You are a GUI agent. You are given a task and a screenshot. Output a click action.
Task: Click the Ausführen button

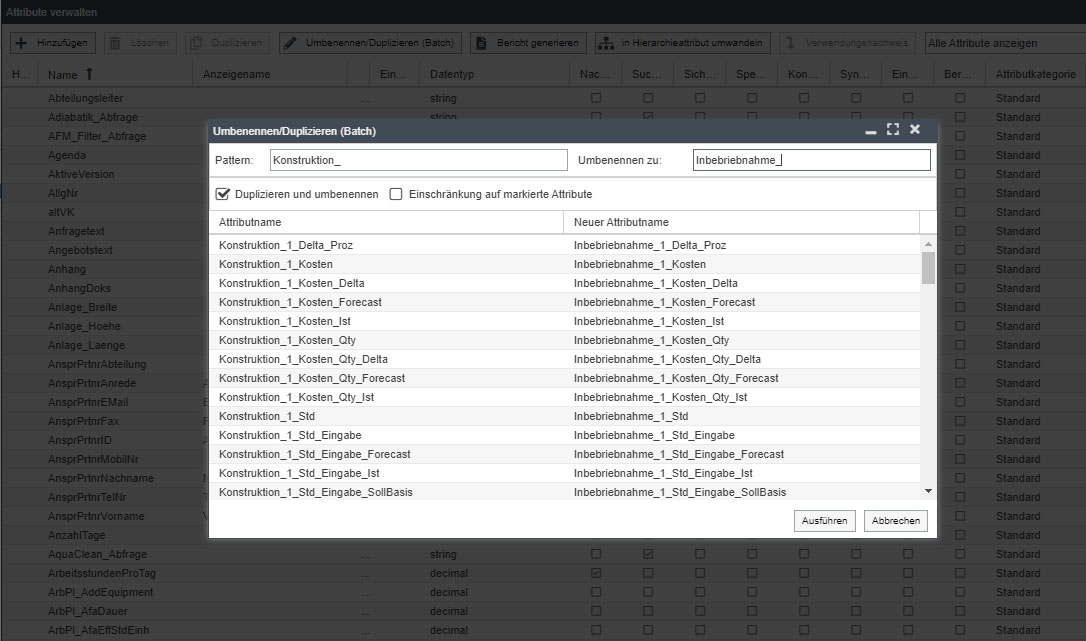point(824,520)
